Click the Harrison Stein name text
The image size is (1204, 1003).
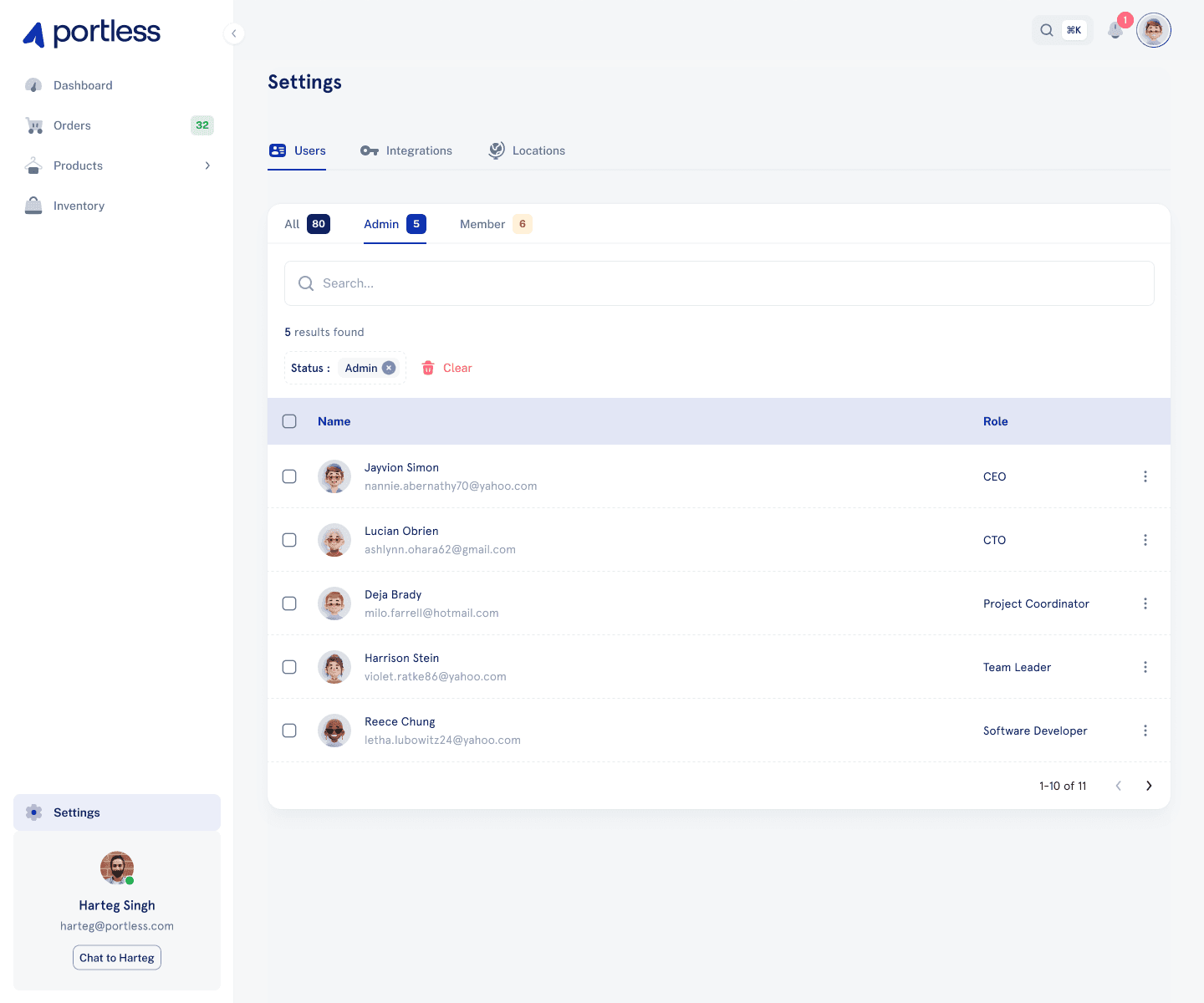(x=401, y=658)
